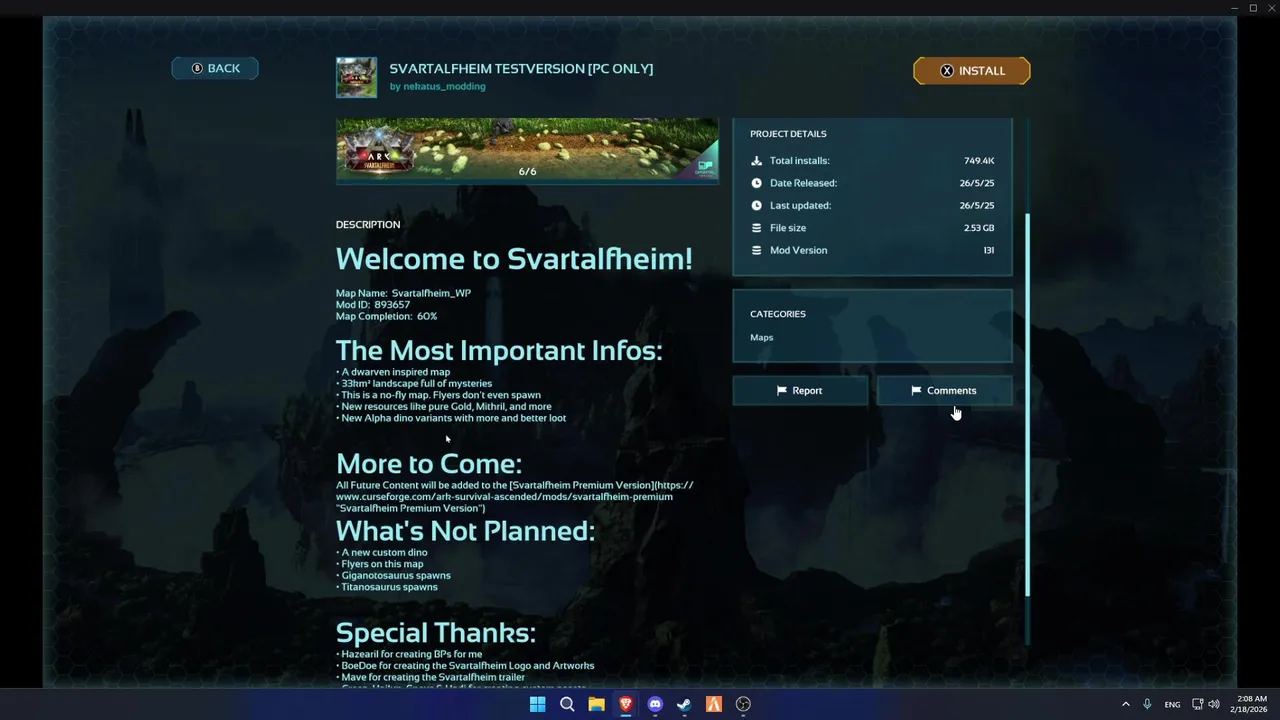The height and width of the screenshot is (720, 1280).
Task: Click the microphone tray icon
Action: pos(1147,704)
